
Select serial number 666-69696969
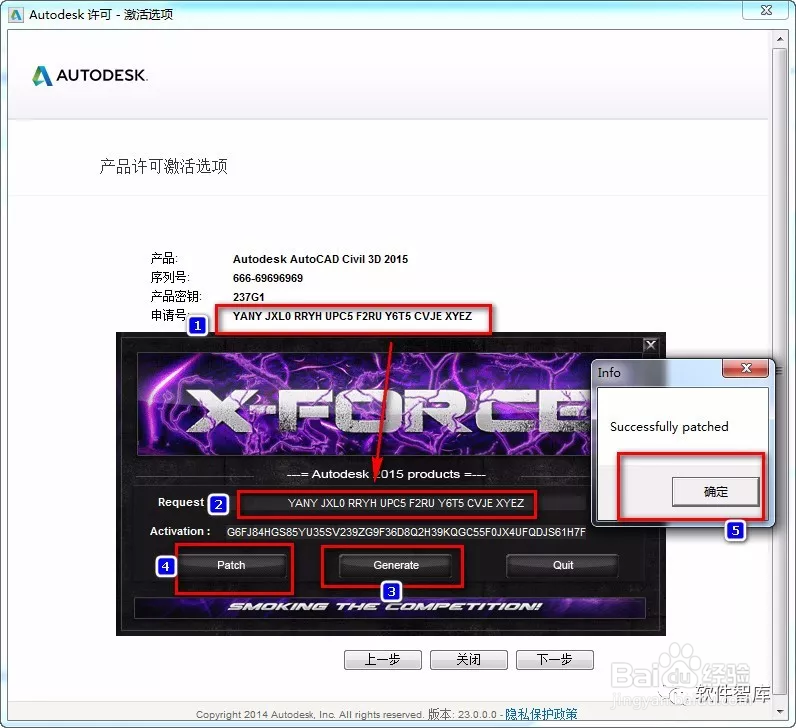268,278
